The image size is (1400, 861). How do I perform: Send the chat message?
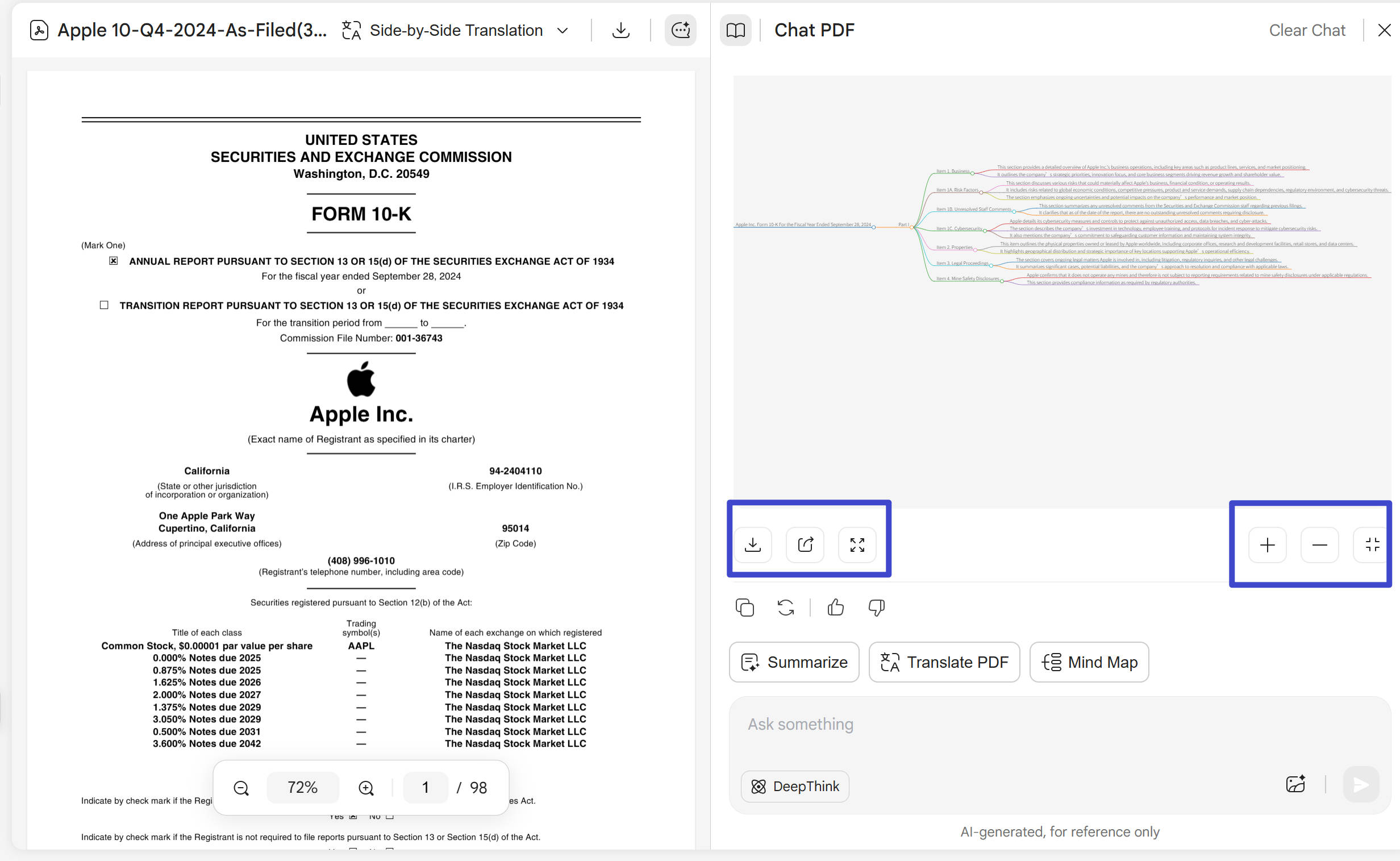1361,785
